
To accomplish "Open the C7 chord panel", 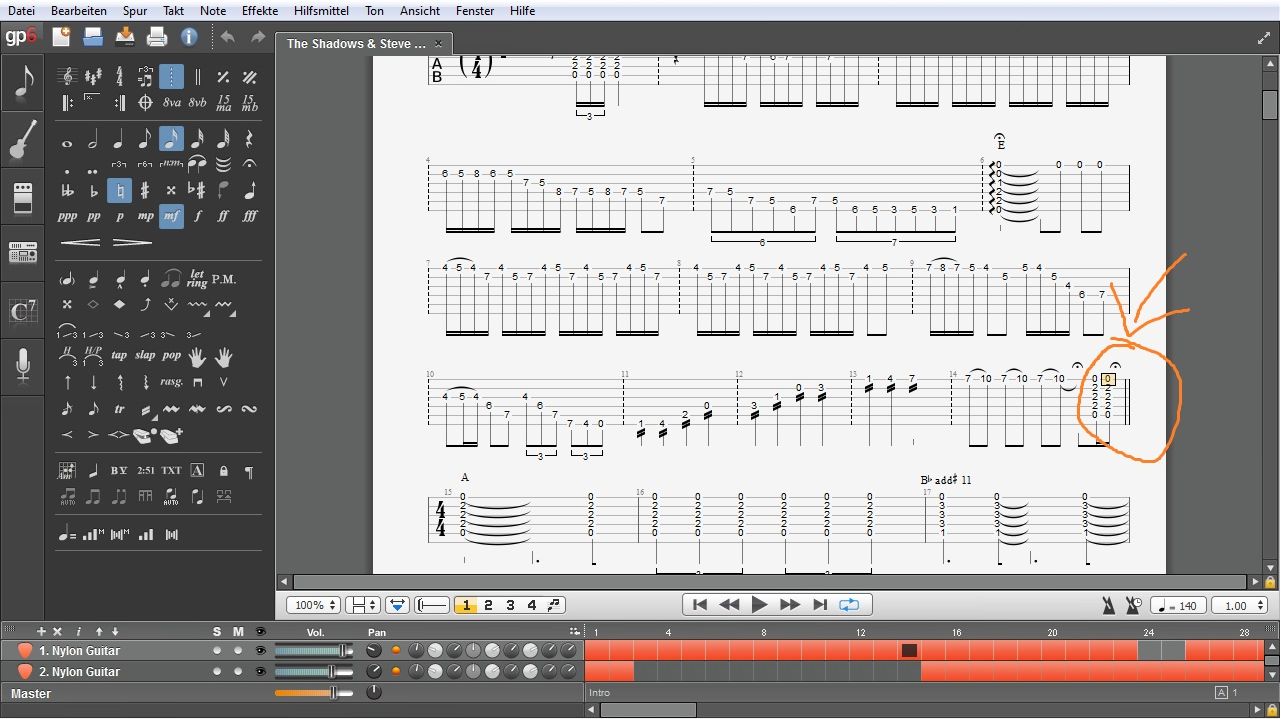I will [x=22, y=310].
